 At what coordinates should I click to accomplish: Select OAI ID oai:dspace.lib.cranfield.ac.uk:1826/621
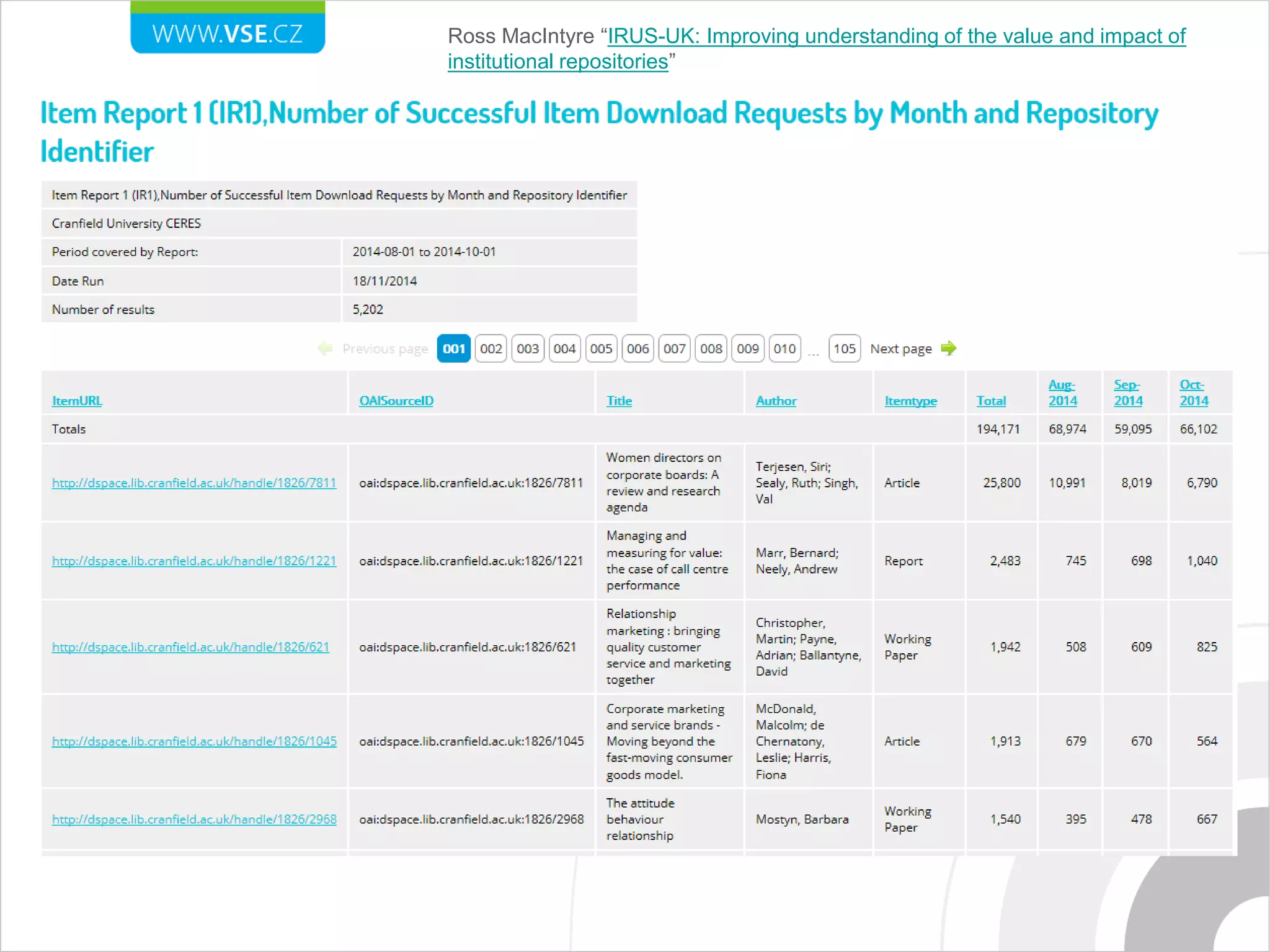point(468,647)
